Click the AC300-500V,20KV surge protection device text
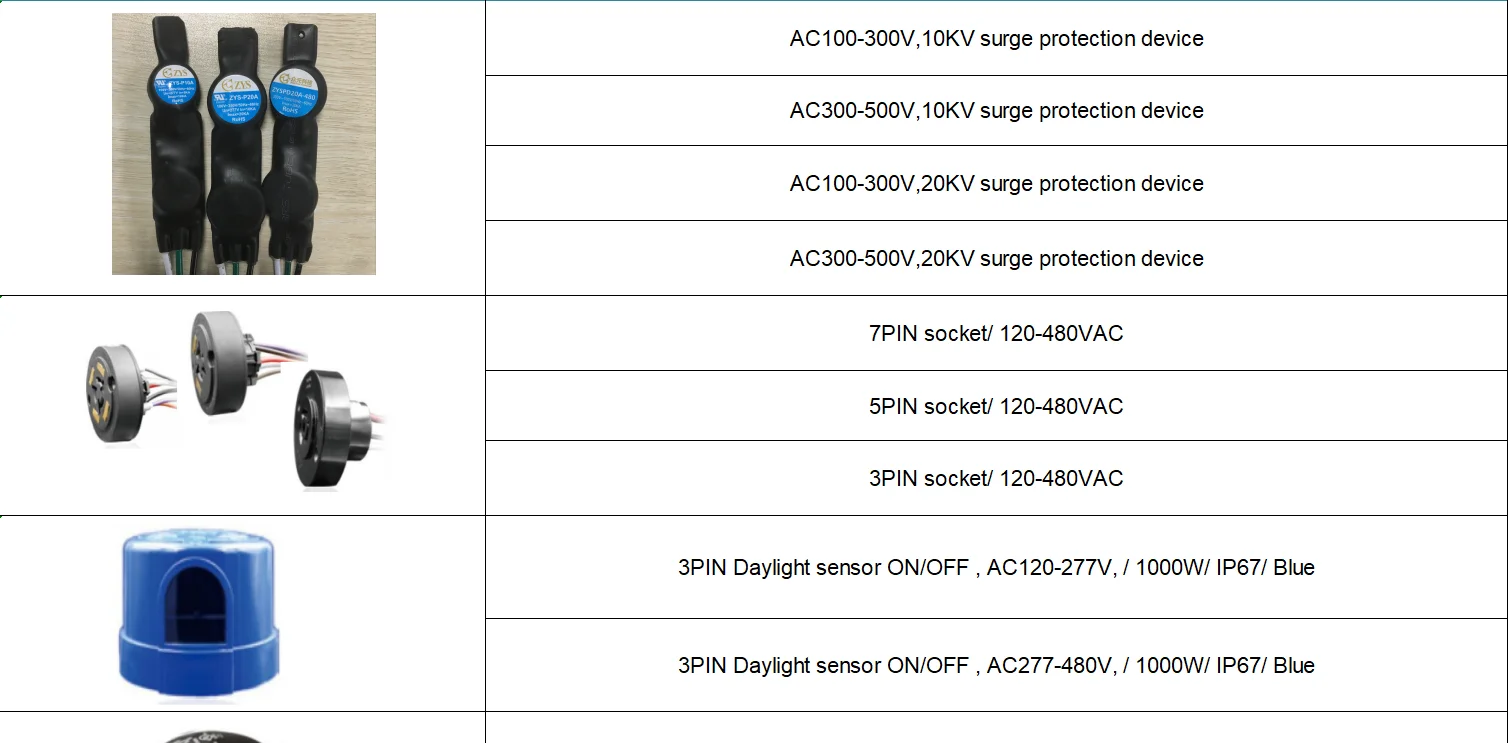The image size is (1508, 743). point(996,259)
